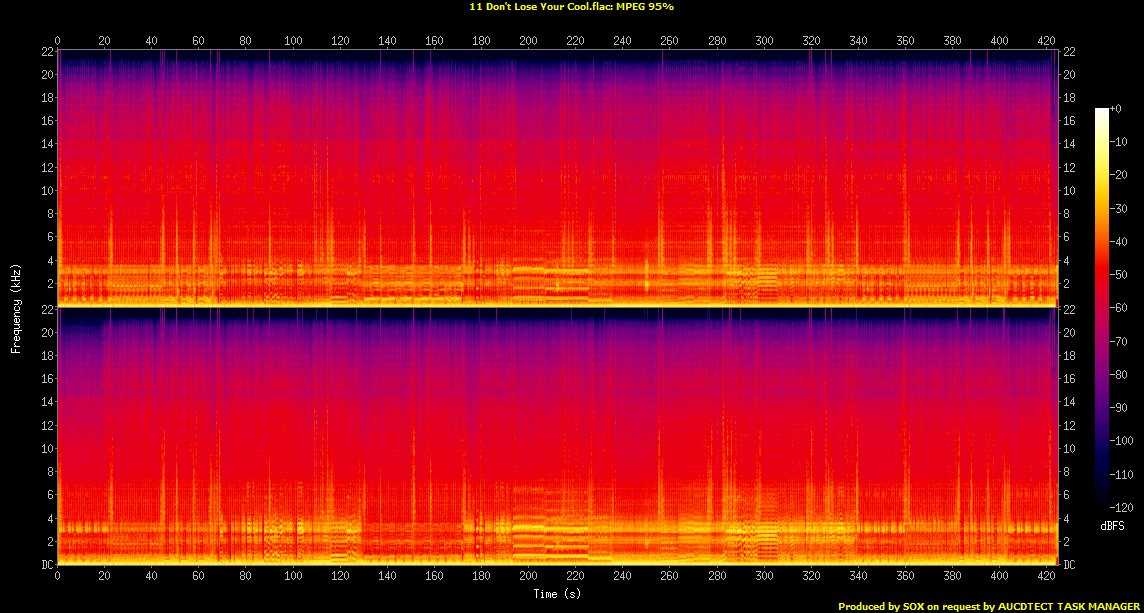Click the 420 mark on the bottom time axis
Screen dimensions: 1144x613
pyautogui.click(x=1046, y=577)
